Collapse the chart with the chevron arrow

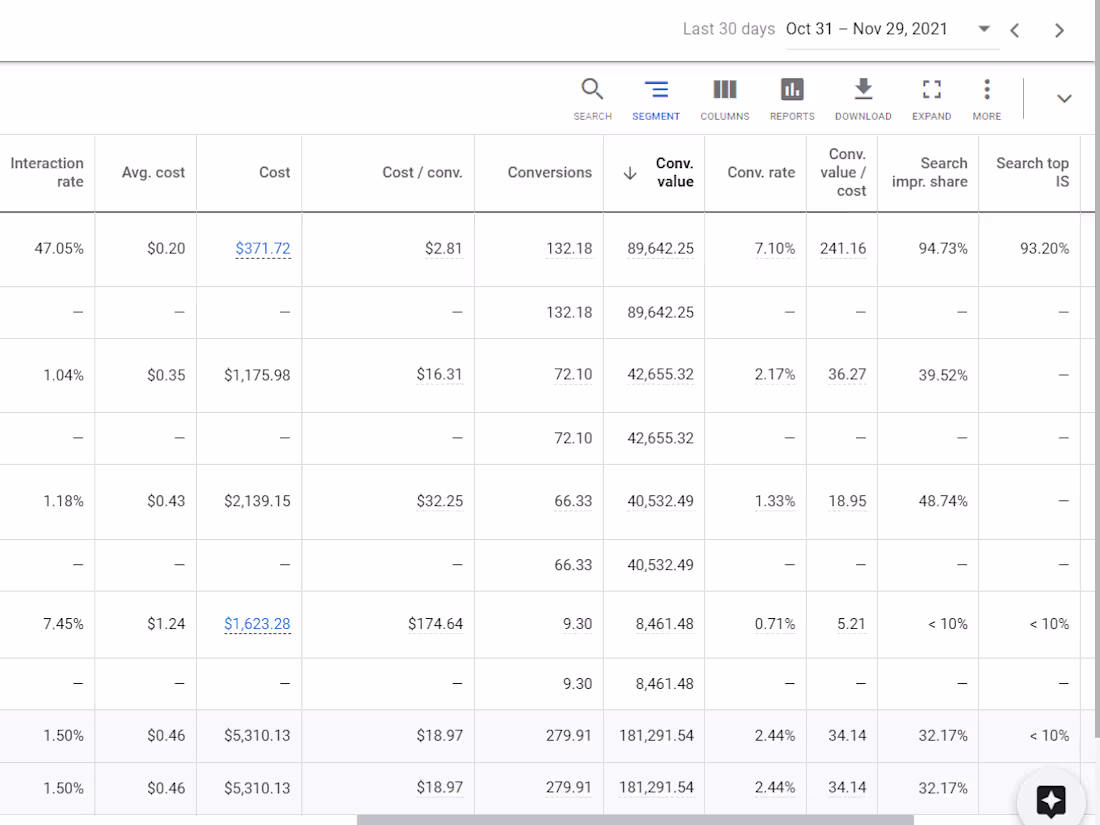pos(1064,98)
